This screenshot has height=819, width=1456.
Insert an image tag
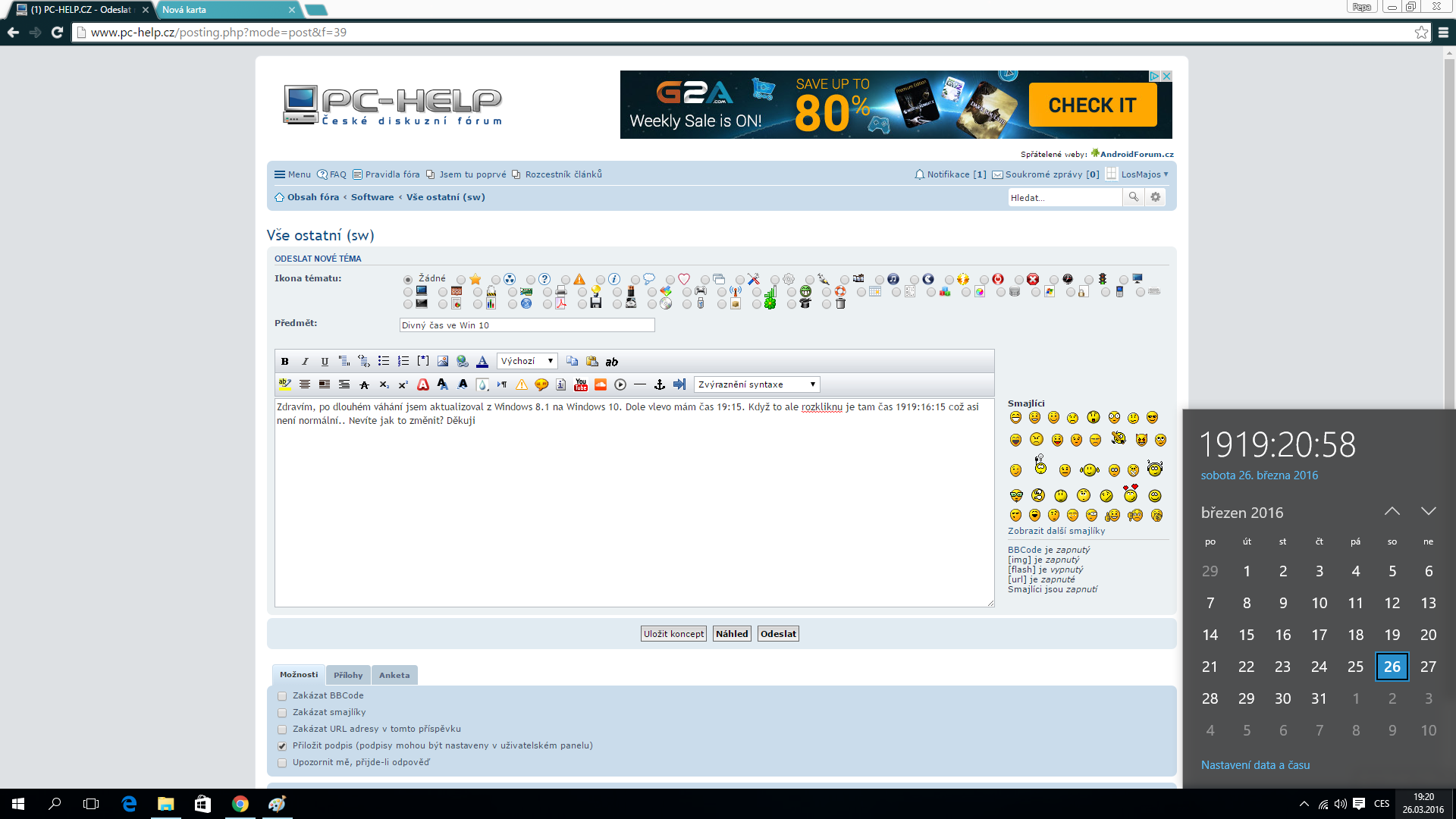[443, 362]
